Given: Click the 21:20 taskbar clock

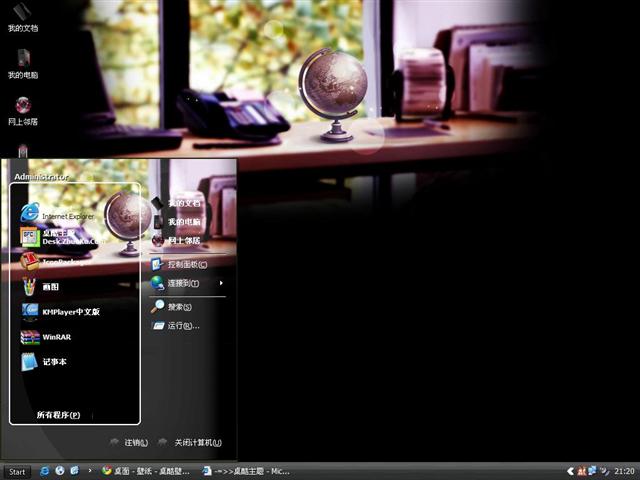Looking at the screenshot, I should point(624,471).
